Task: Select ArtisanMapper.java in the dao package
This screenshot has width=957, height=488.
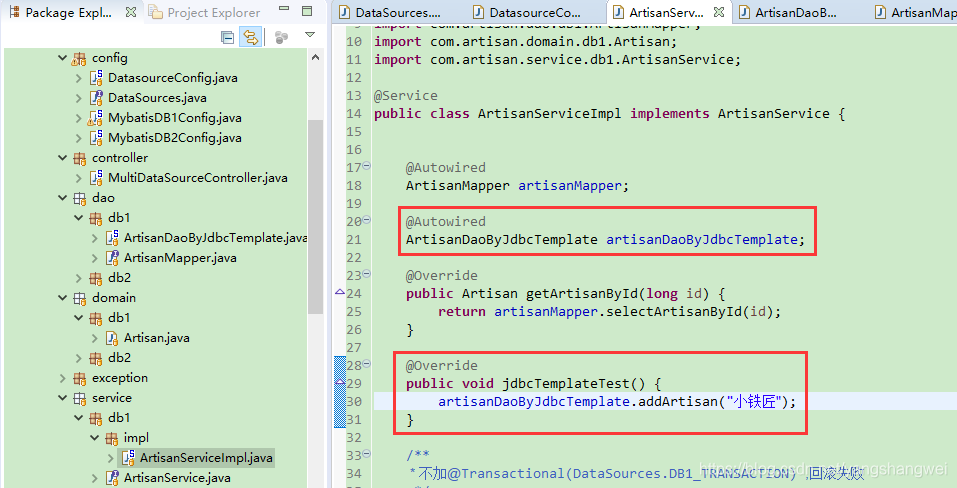Action: pyautogui.click(x=180, y=258)
